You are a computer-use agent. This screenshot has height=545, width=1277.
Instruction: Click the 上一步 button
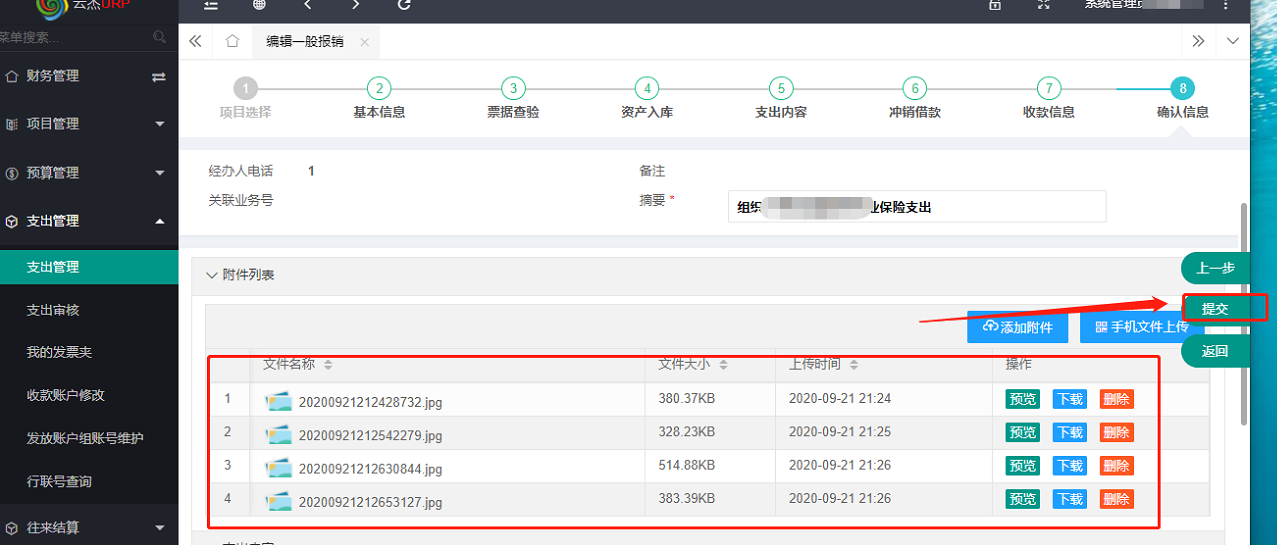click(x=1215, y=268)
